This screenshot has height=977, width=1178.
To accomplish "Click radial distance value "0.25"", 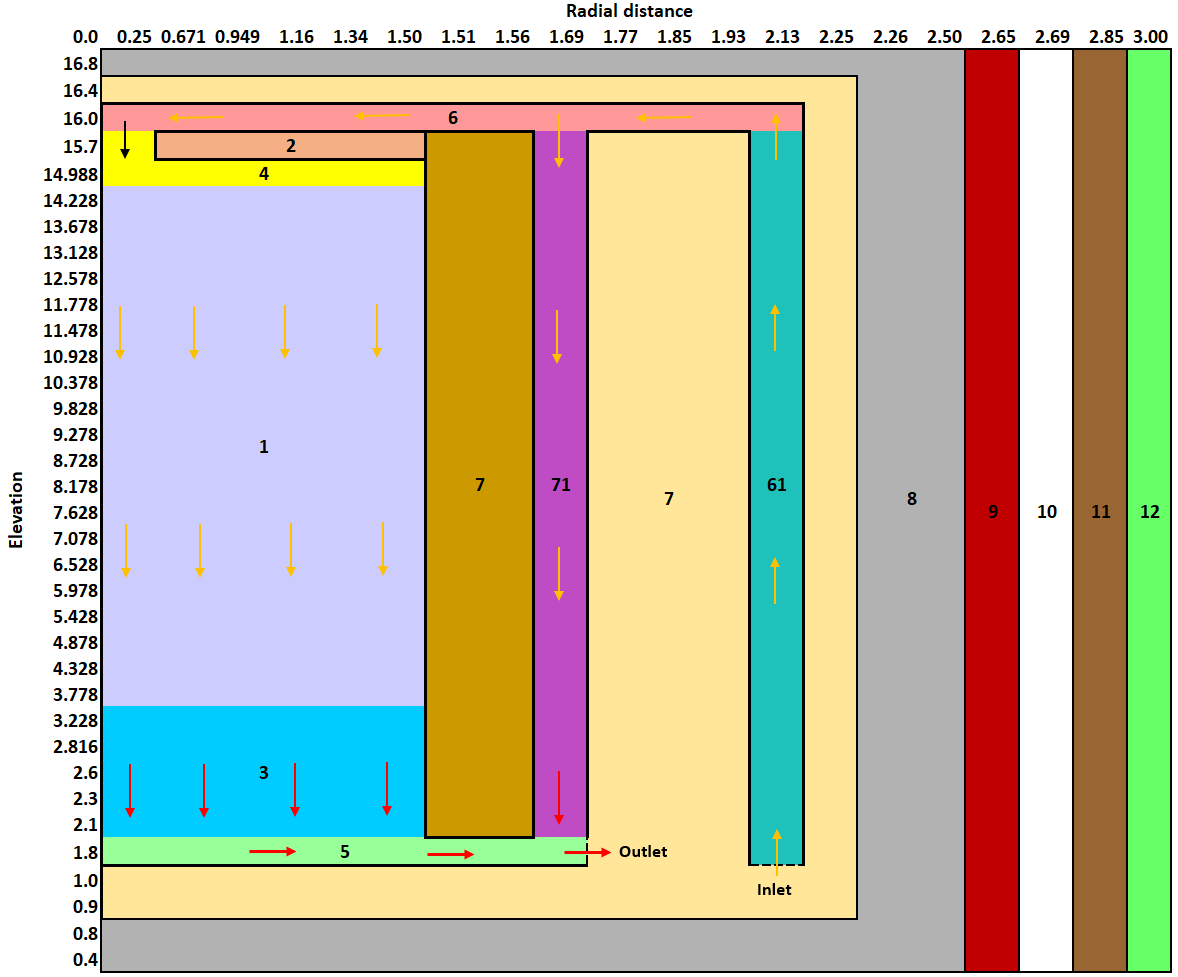I will click(134, 37).
